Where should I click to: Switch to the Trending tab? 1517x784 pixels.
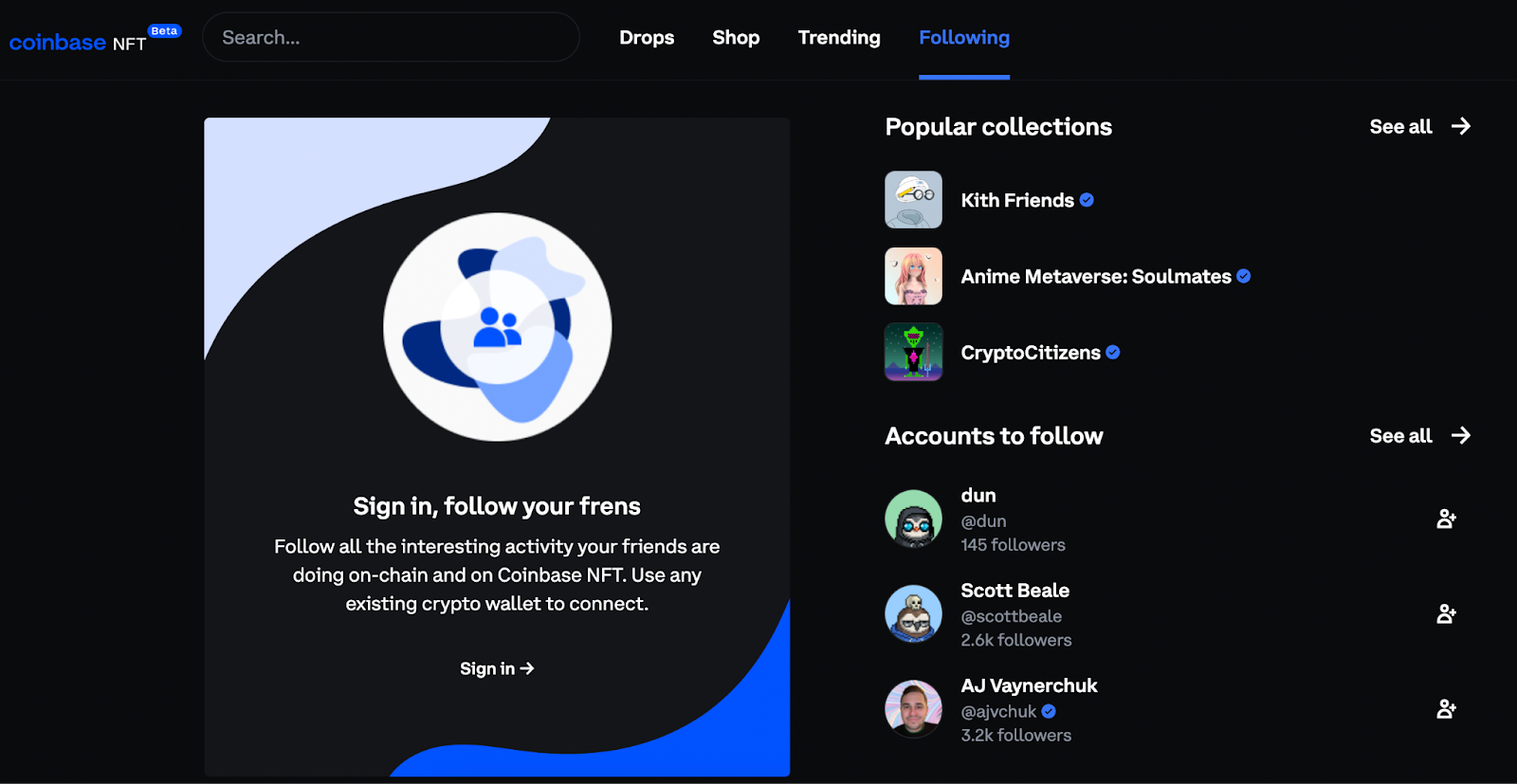click(x=839, y=38)
